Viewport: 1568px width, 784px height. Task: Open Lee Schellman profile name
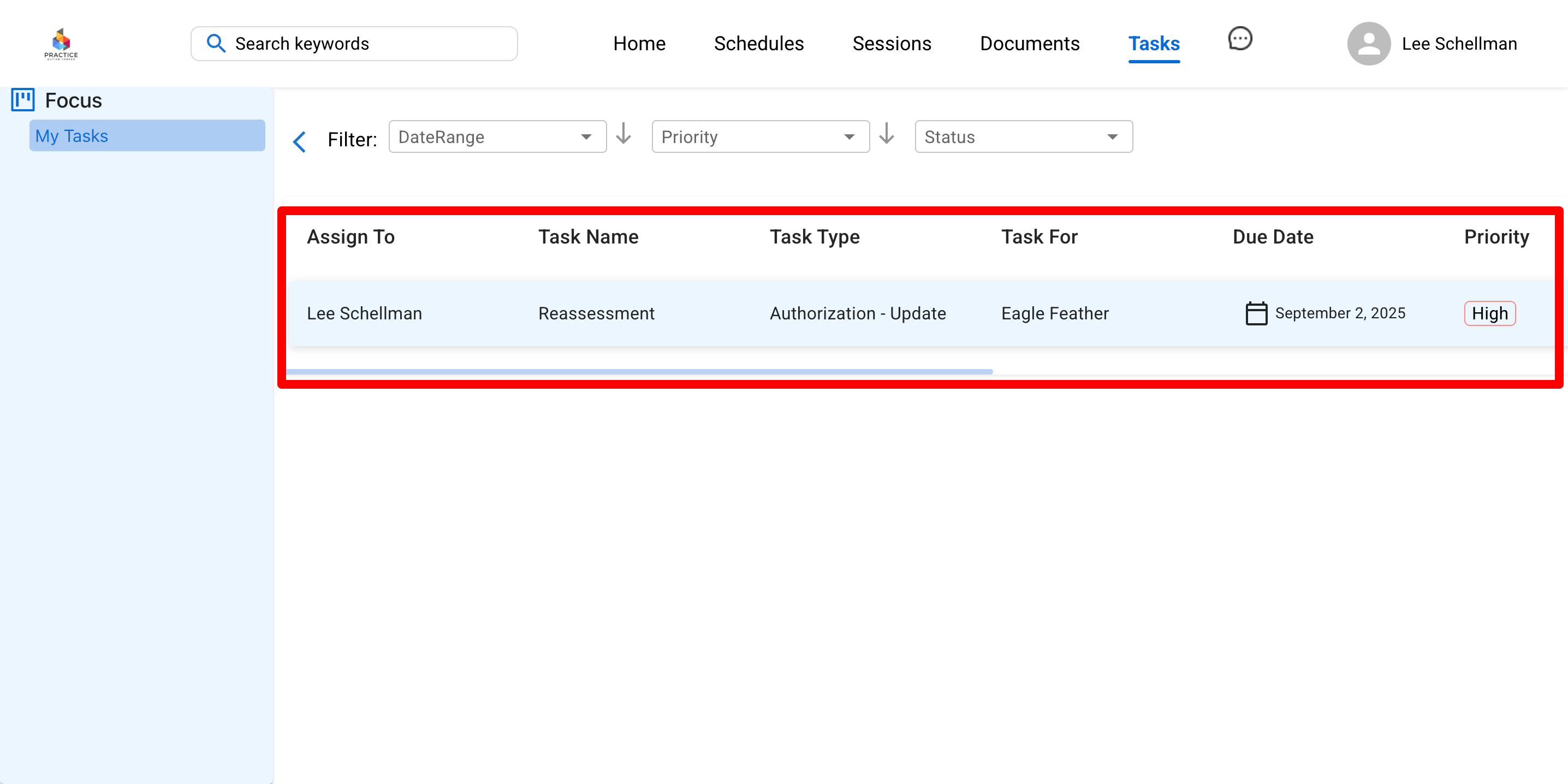pos(1458,43)
